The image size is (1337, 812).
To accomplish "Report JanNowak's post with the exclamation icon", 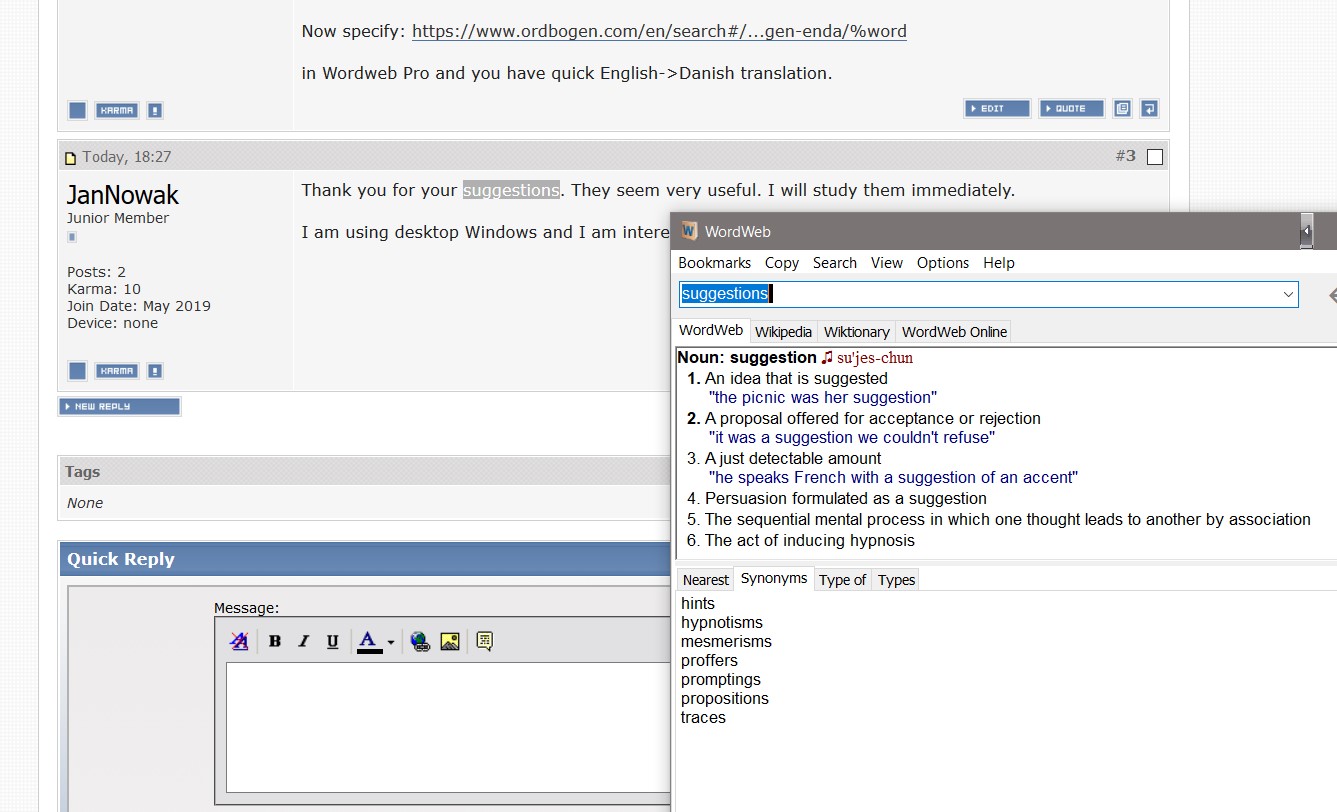I will pos(155,371).
